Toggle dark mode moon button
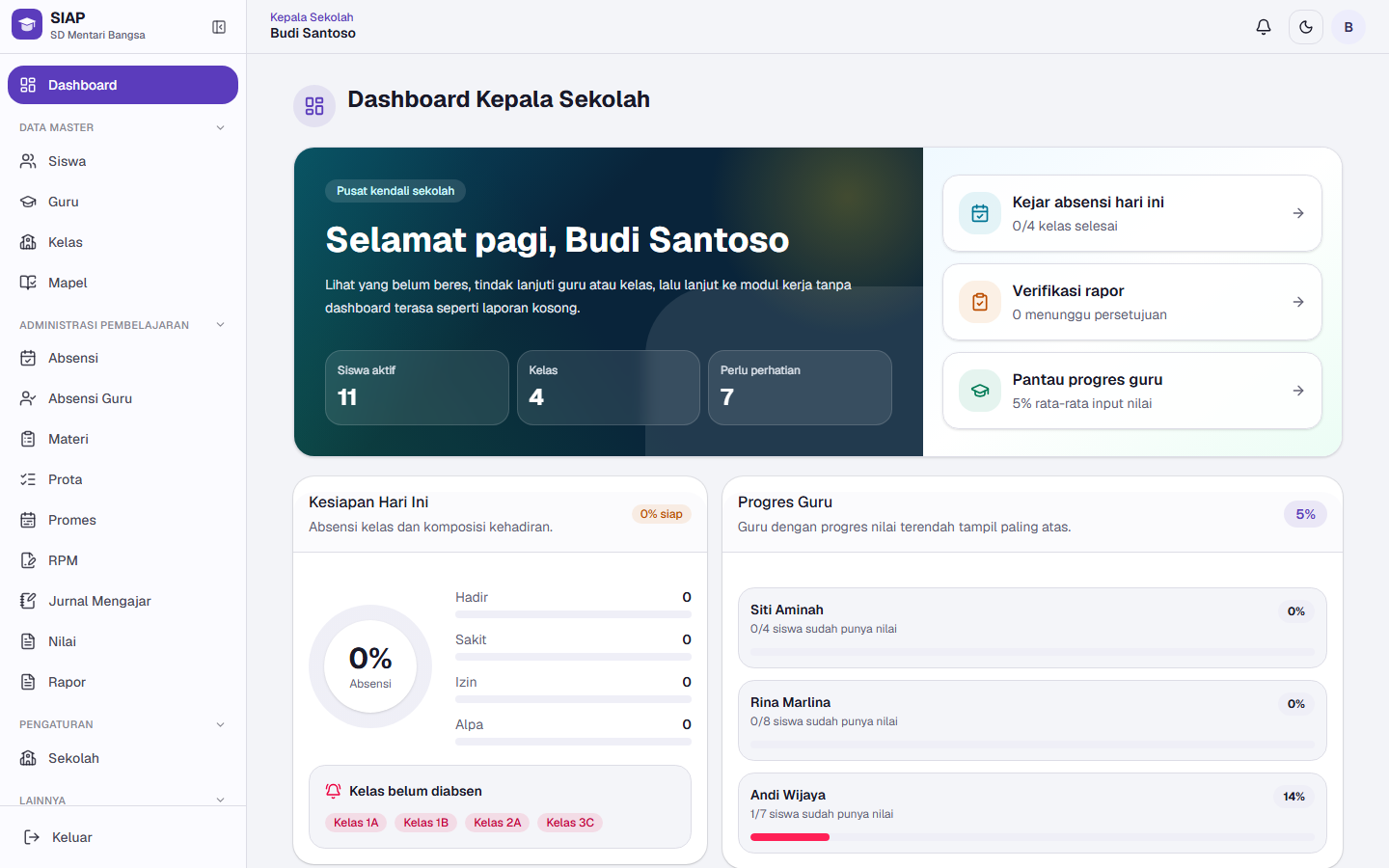 click(1306, 27)
